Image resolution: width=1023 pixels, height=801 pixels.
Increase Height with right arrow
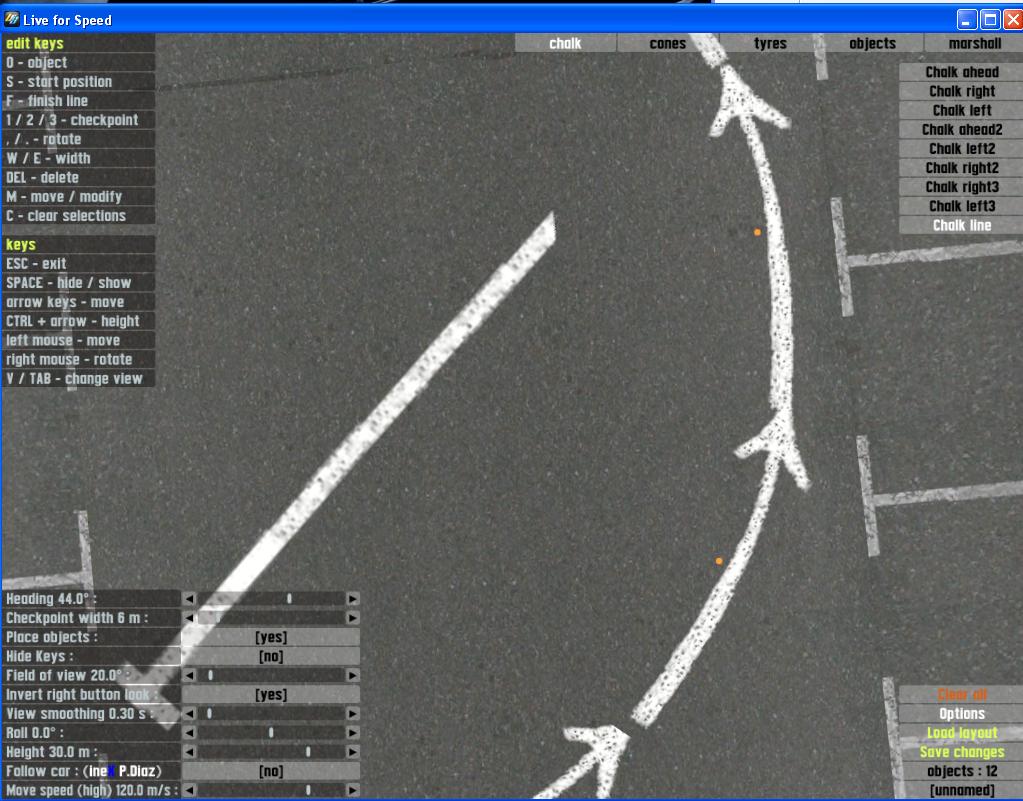pos(353,752)
